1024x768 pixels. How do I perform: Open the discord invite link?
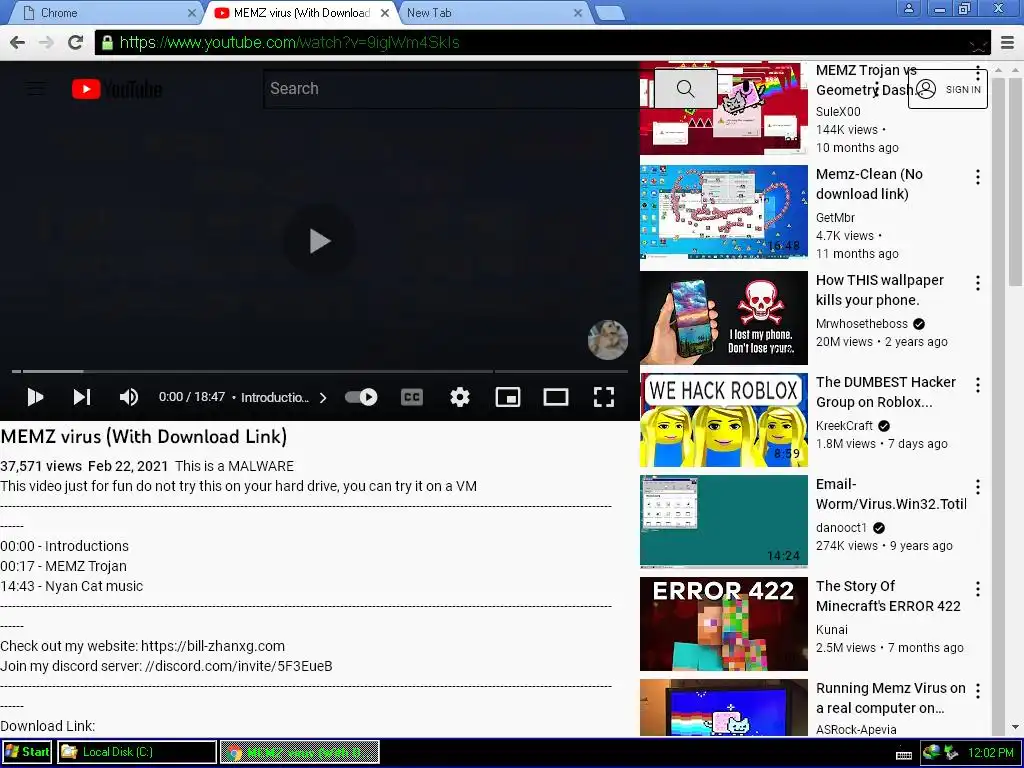point(239,666)
